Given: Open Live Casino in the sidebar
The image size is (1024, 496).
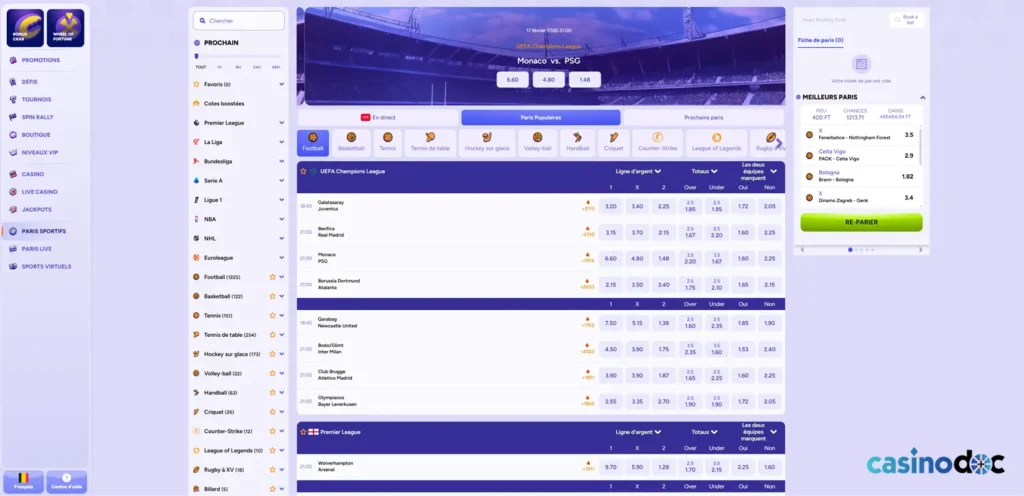Looking at the screenshot, I should [39, 192].
